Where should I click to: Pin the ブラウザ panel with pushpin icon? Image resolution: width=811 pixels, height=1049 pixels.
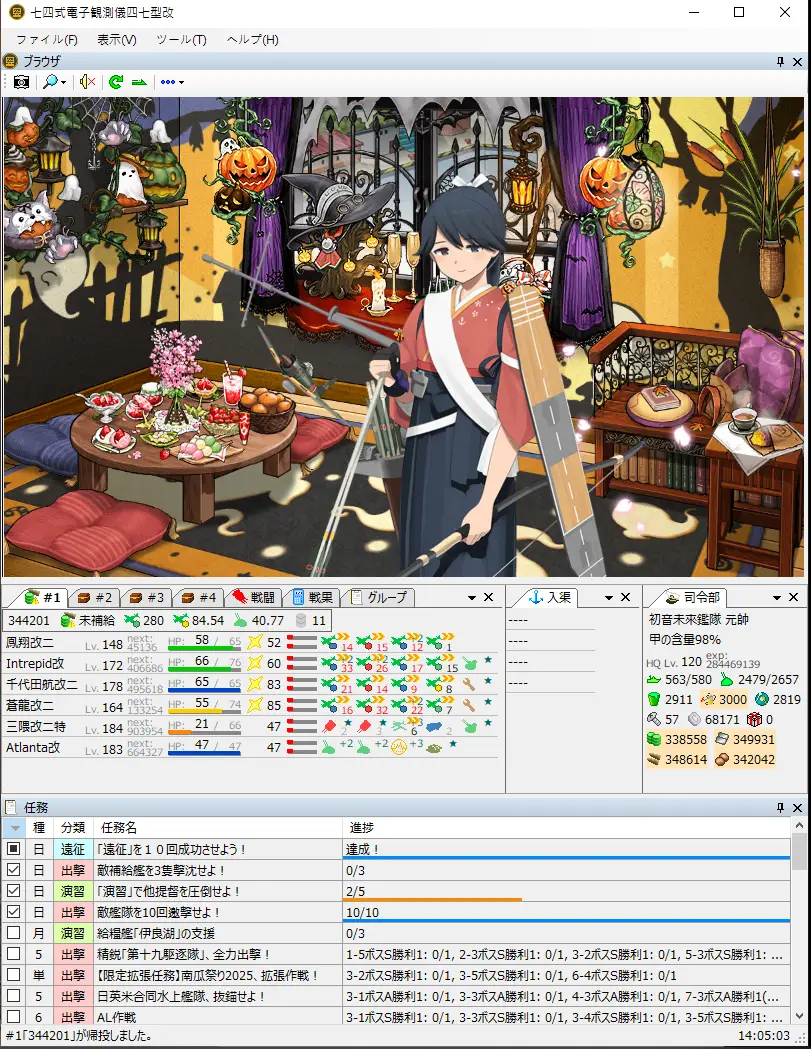click(x=780, y=62)
